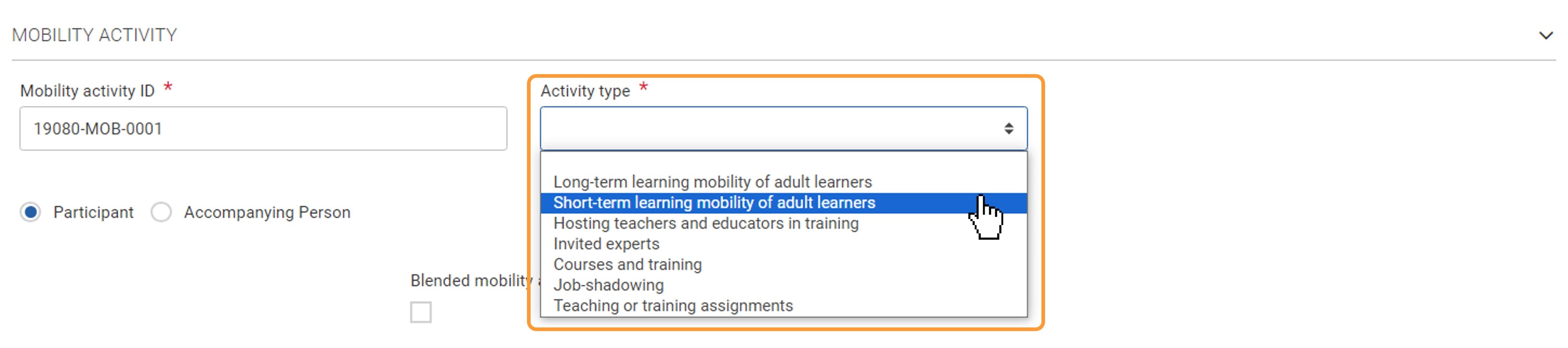Viewport: 1568px width, 348px height.
Task: Click the Mobility Activity section header
Action: click(x=95, y=35)
